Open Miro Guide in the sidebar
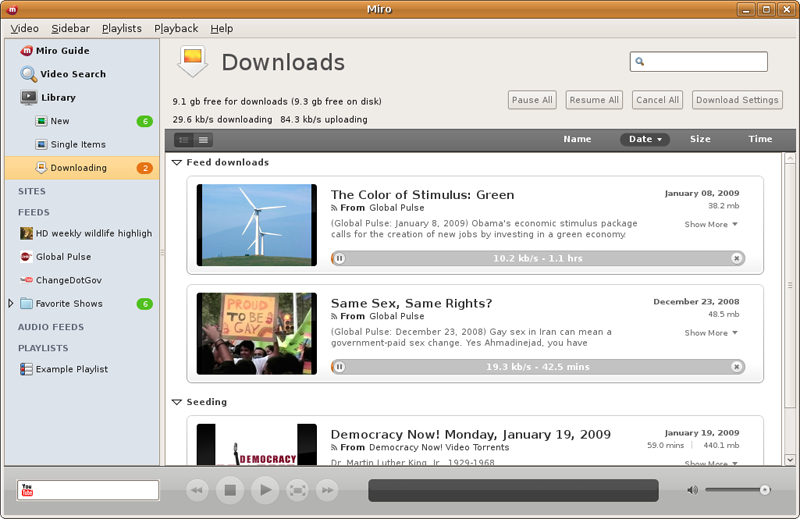Screen dimensions: 800x519 click(55, 51)
